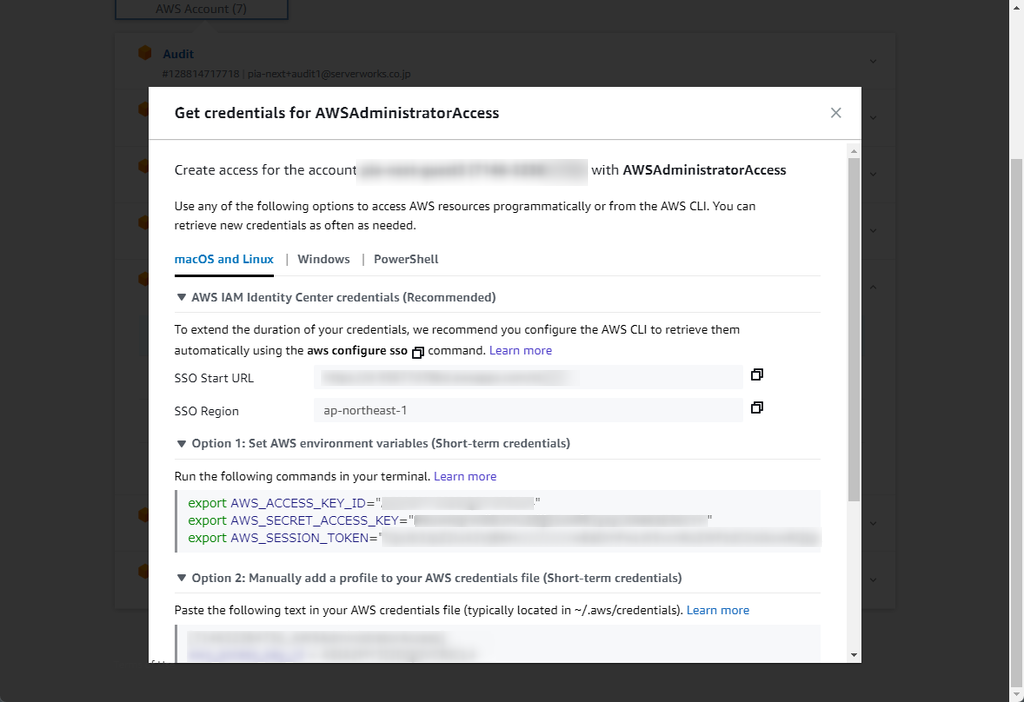This screenshot has width=1024, height=702.
Task: Click the SSO Region field ap-northeast-1
Action: [x=528, y=410]
